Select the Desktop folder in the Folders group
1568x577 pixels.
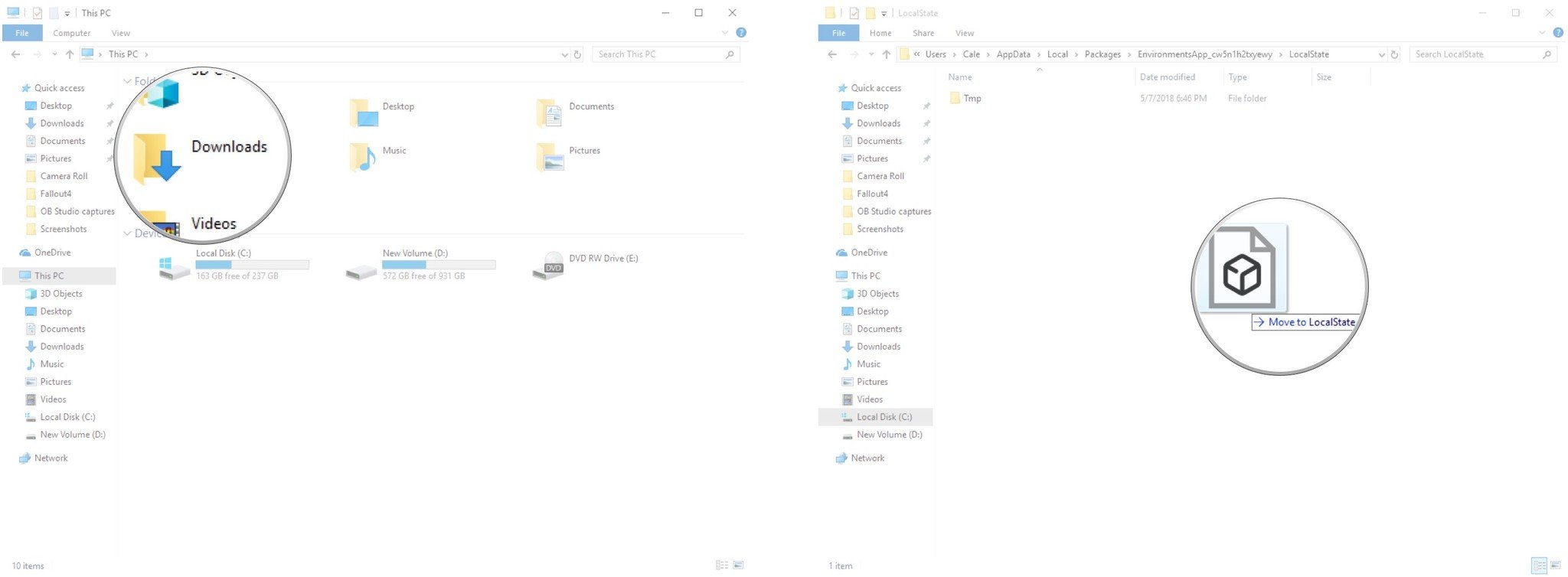[x=382, y=112]
